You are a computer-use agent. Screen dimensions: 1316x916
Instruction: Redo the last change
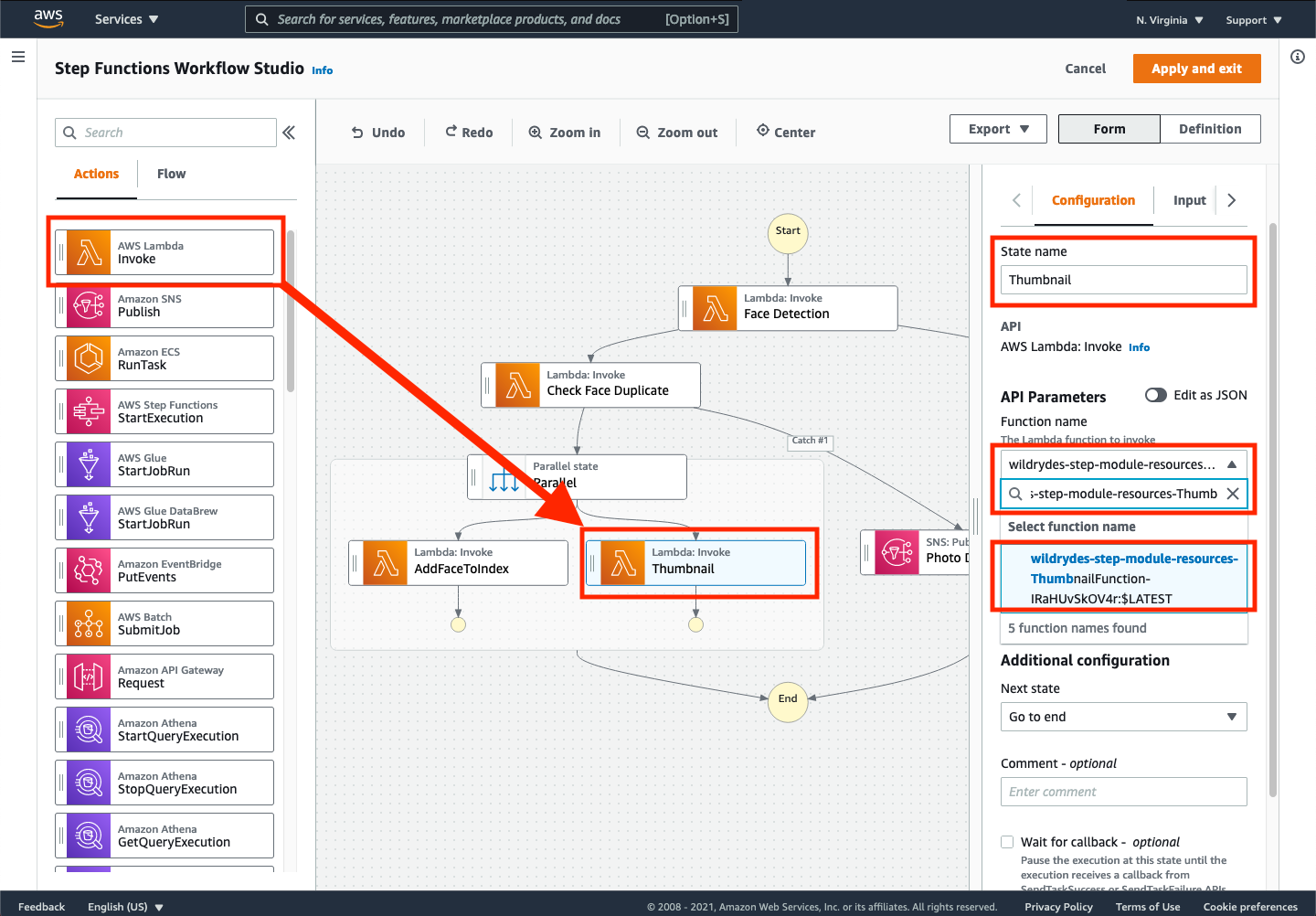[x=469, y=133]
